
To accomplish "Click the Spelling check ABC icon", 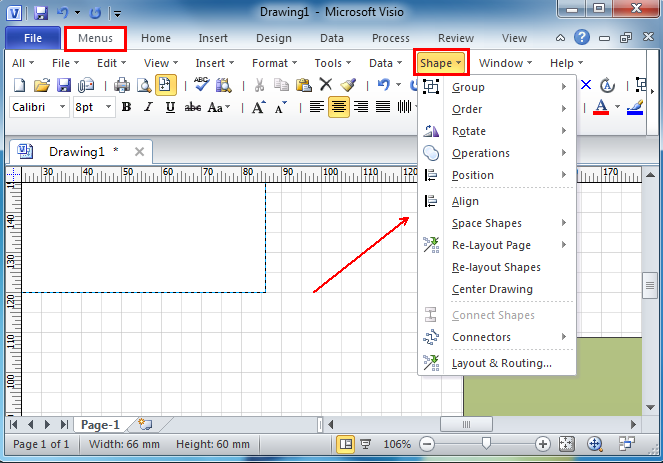I will tap(201, 84).
